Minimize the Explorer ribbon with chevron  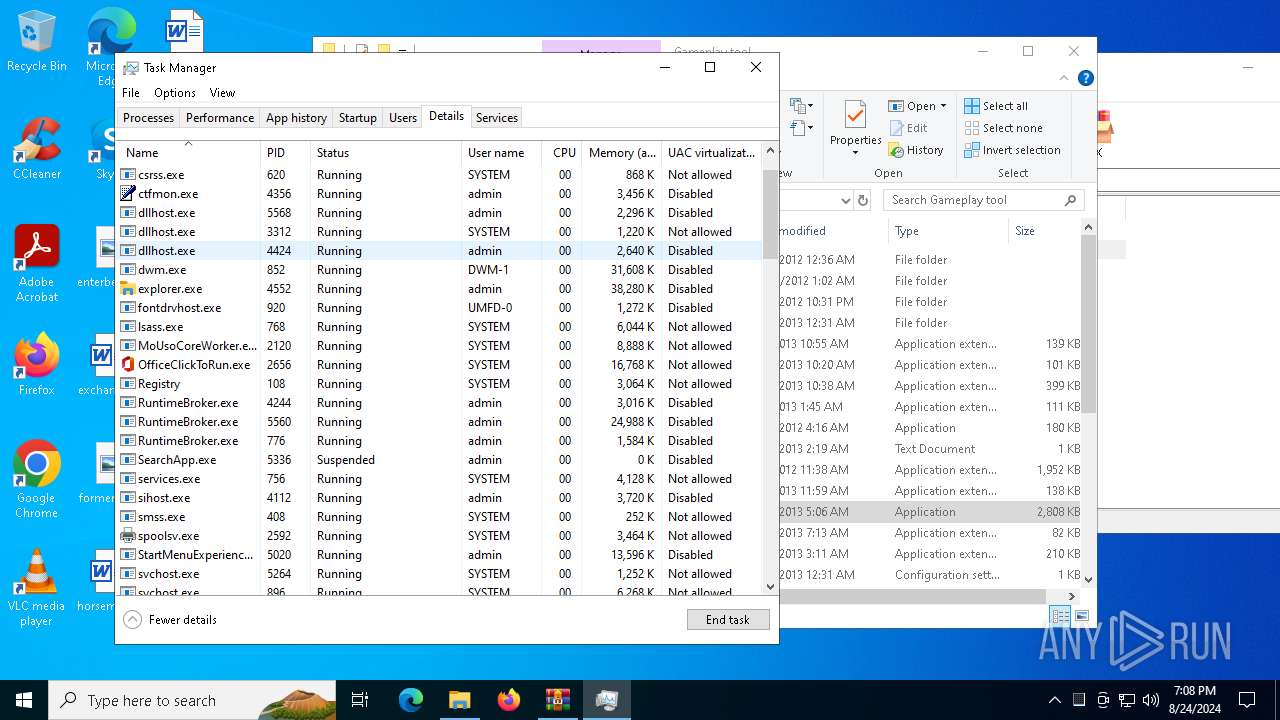tap(1064, 78)
